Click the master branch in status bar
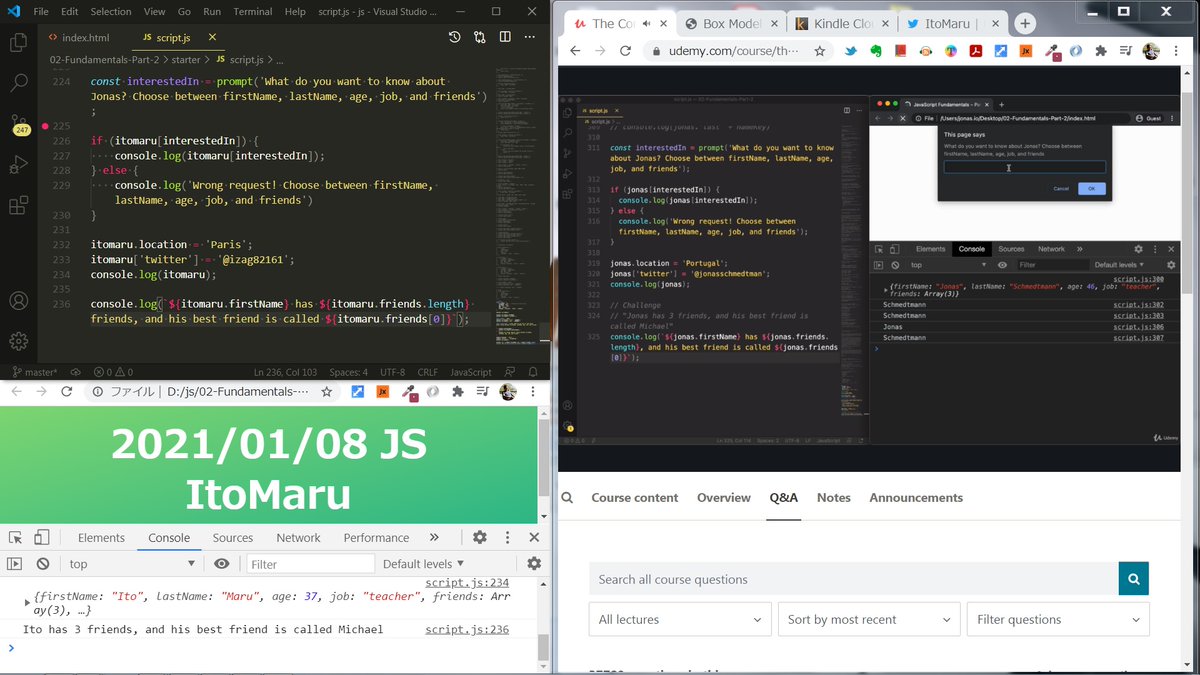Screen dimensions: 1200x675 [x=34, y=372]
